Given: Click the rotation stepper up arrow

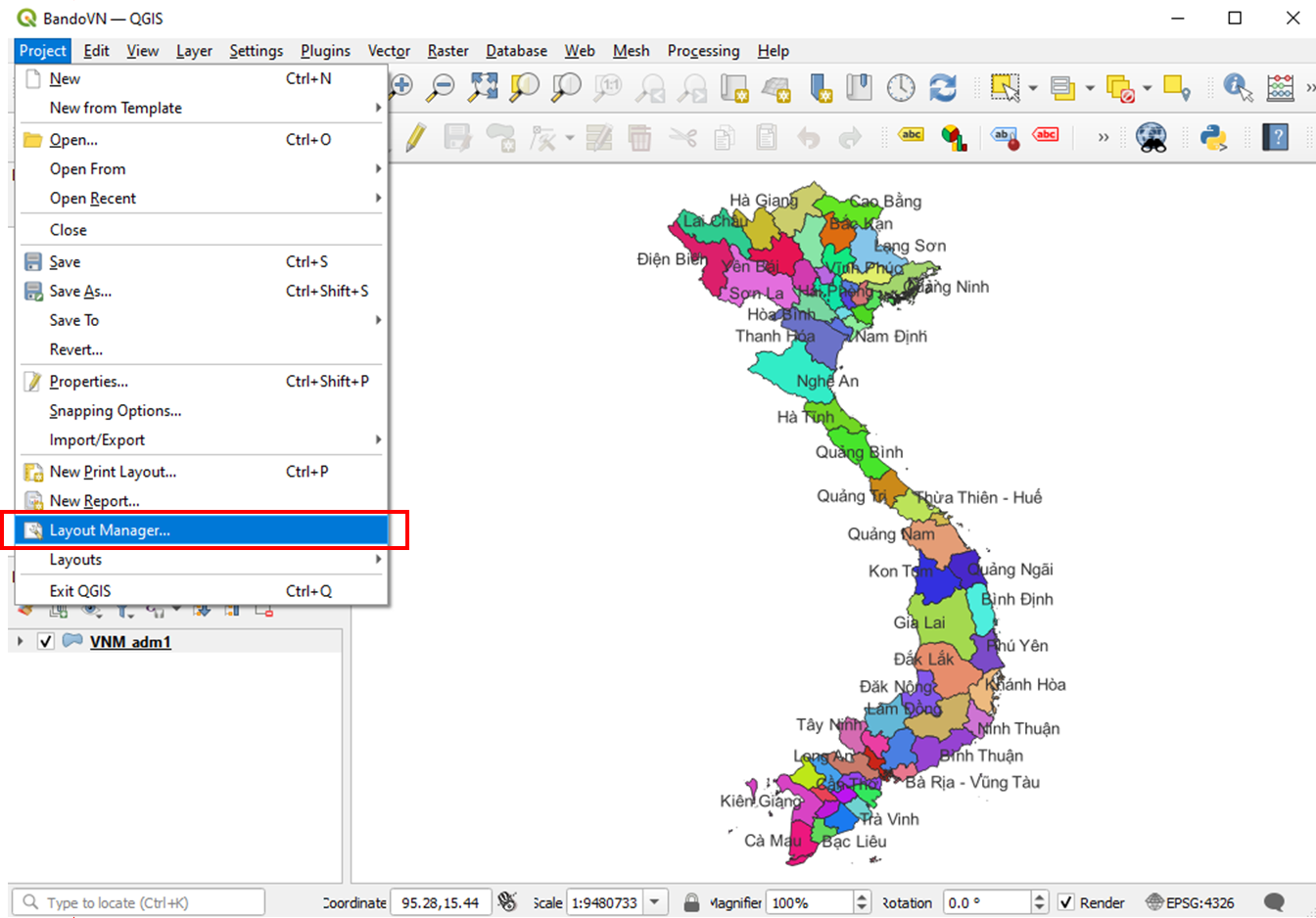Looking at the screenshot, I should coord(1041,896).
